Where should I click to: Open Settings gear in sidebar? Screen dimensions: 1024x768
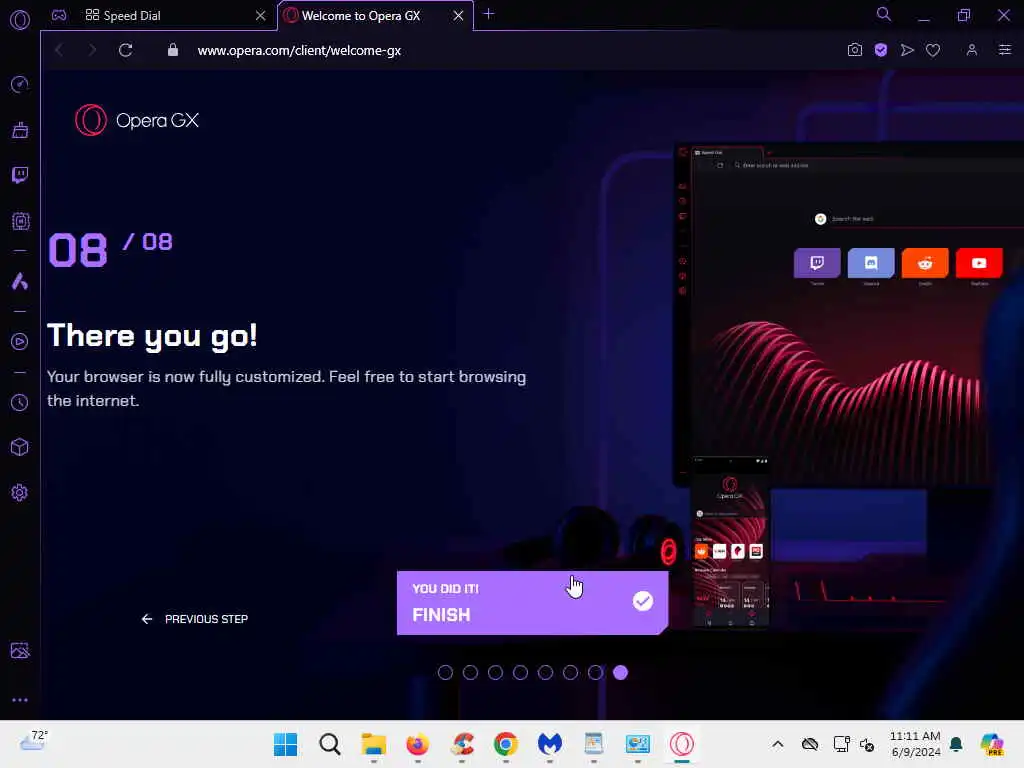(x=20, y=492)
